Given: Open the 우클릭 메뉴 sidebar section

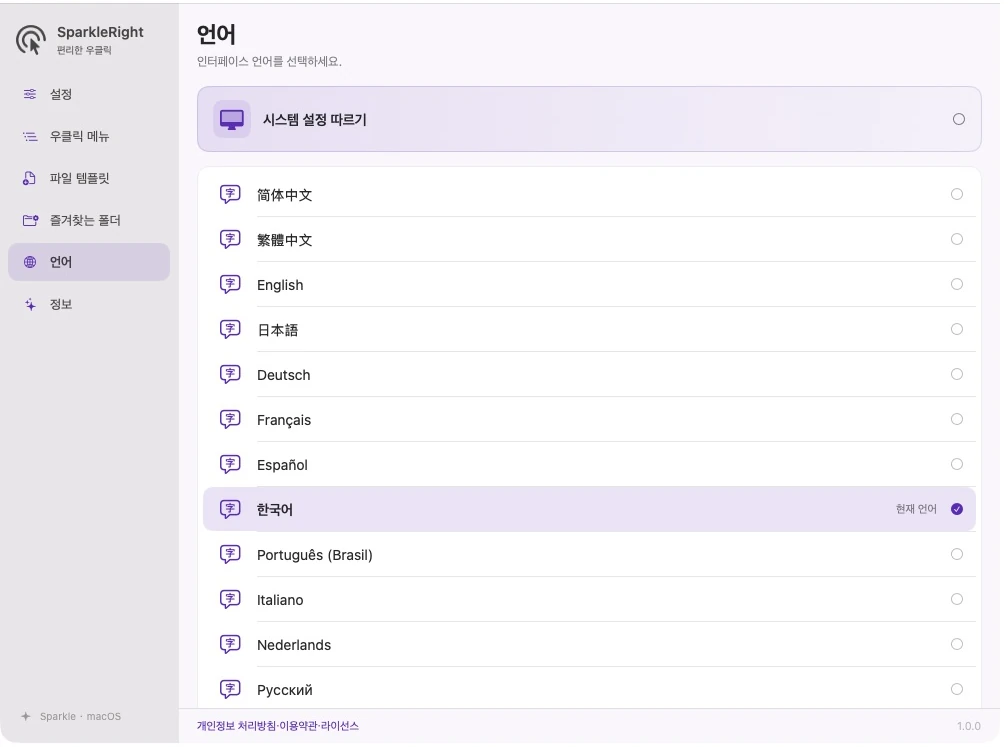Looking at the screenshot, I should coord(89,136).
